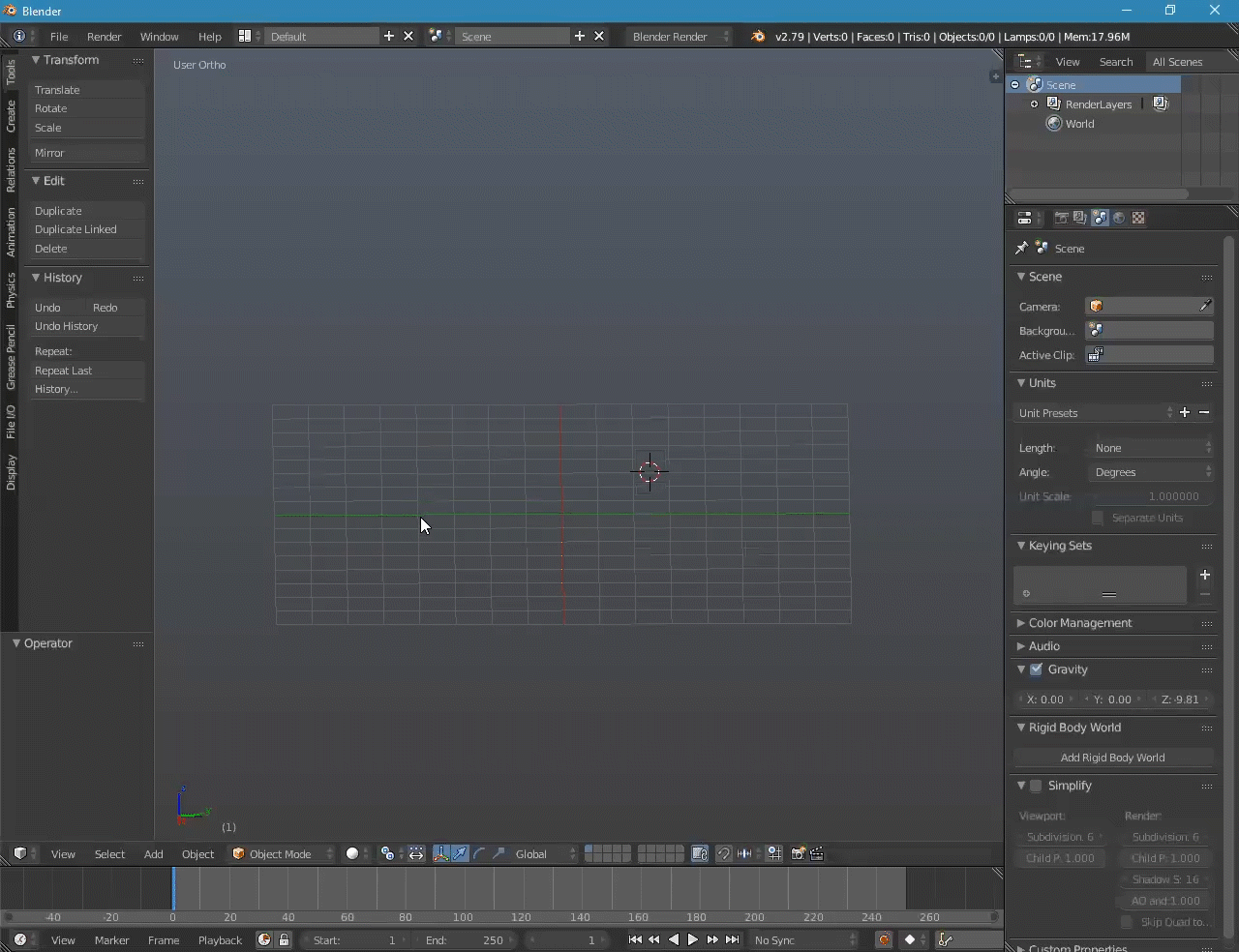Open the Window menu
The width and height of the screenshot is (1239, 952).
160,36
